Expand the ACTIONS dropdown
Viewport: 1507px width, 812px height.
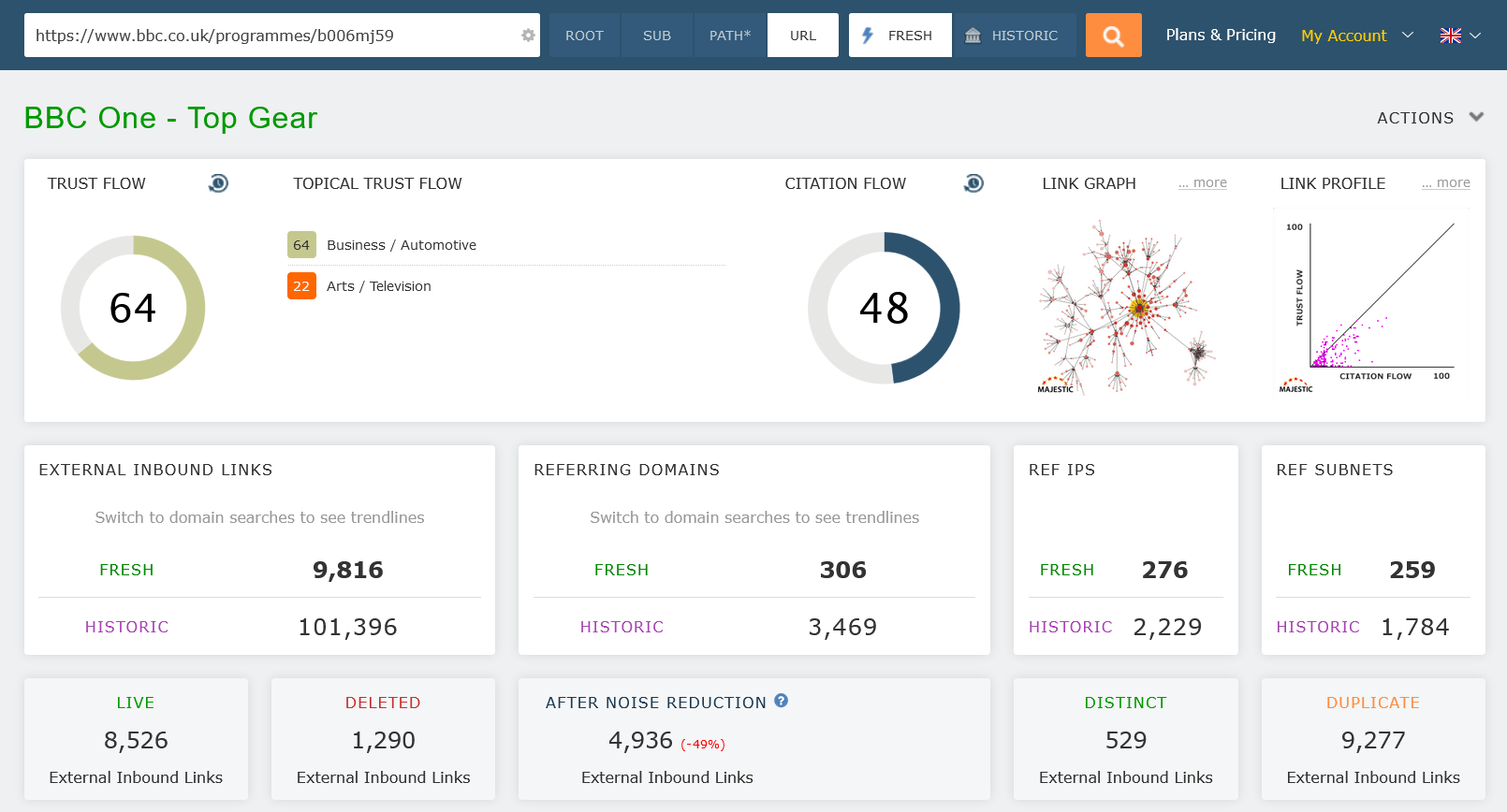[x=1429, y=118]
